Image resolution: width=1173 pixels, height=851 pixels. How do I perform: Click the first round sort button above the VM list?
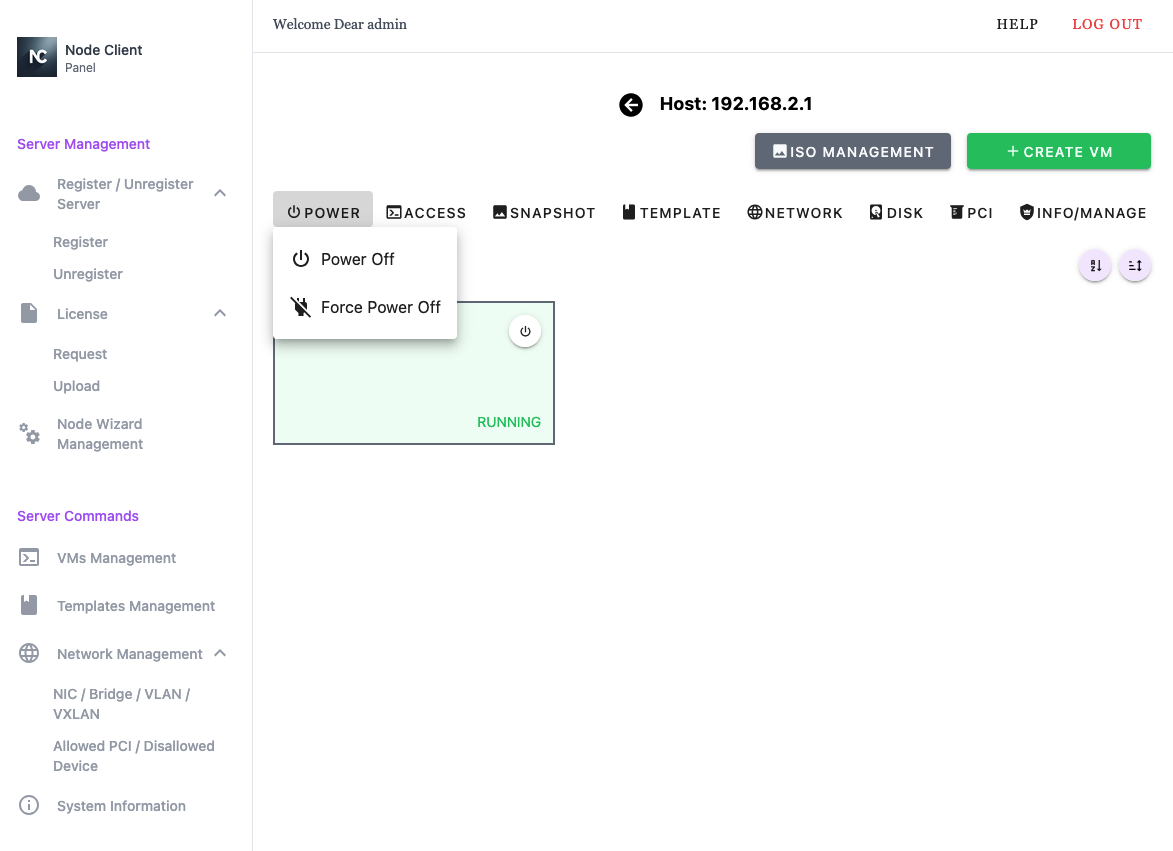1095,266
